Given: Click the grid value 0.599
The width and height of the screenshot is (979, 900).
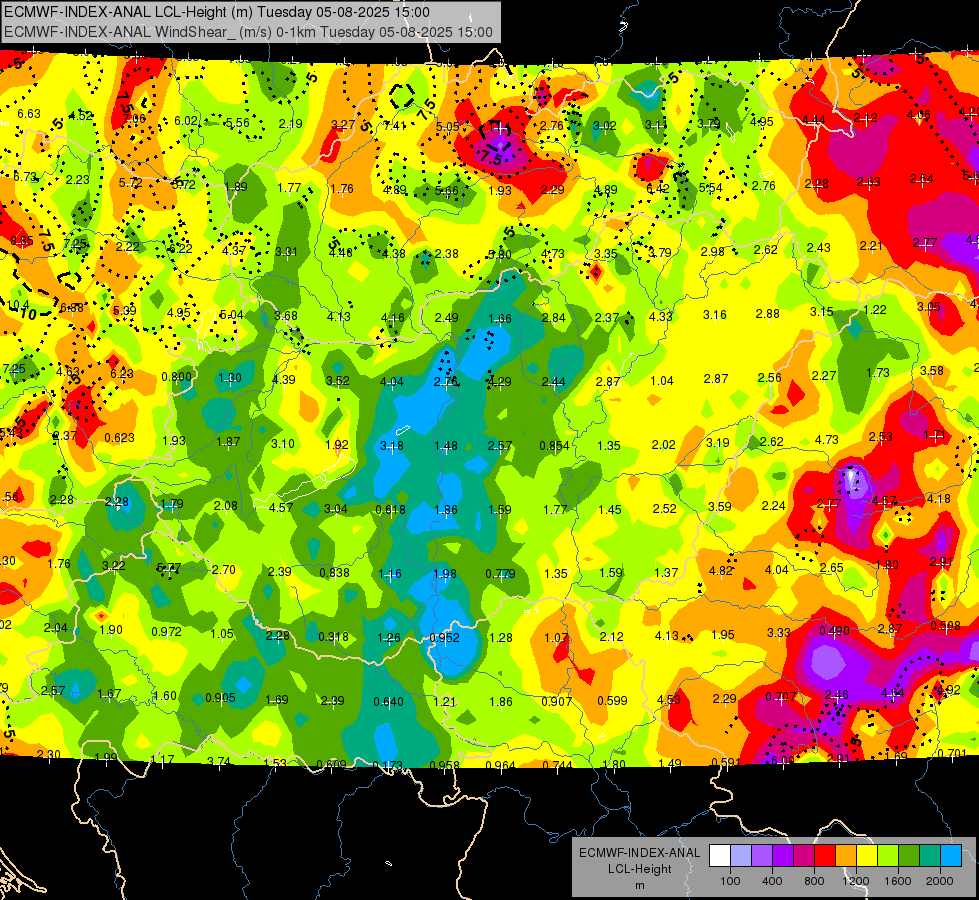Looking at the screenshot, I should (x=612, y=701).
